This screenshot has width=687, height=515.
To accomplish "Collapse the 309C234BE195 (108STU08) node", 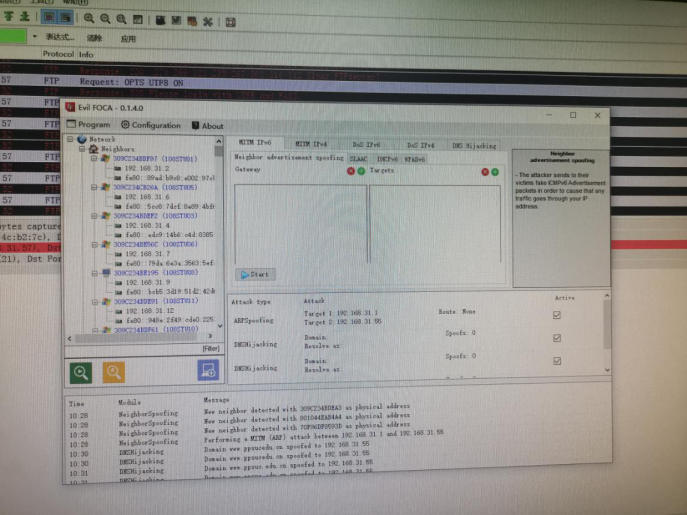I will (x=95, y=273).
